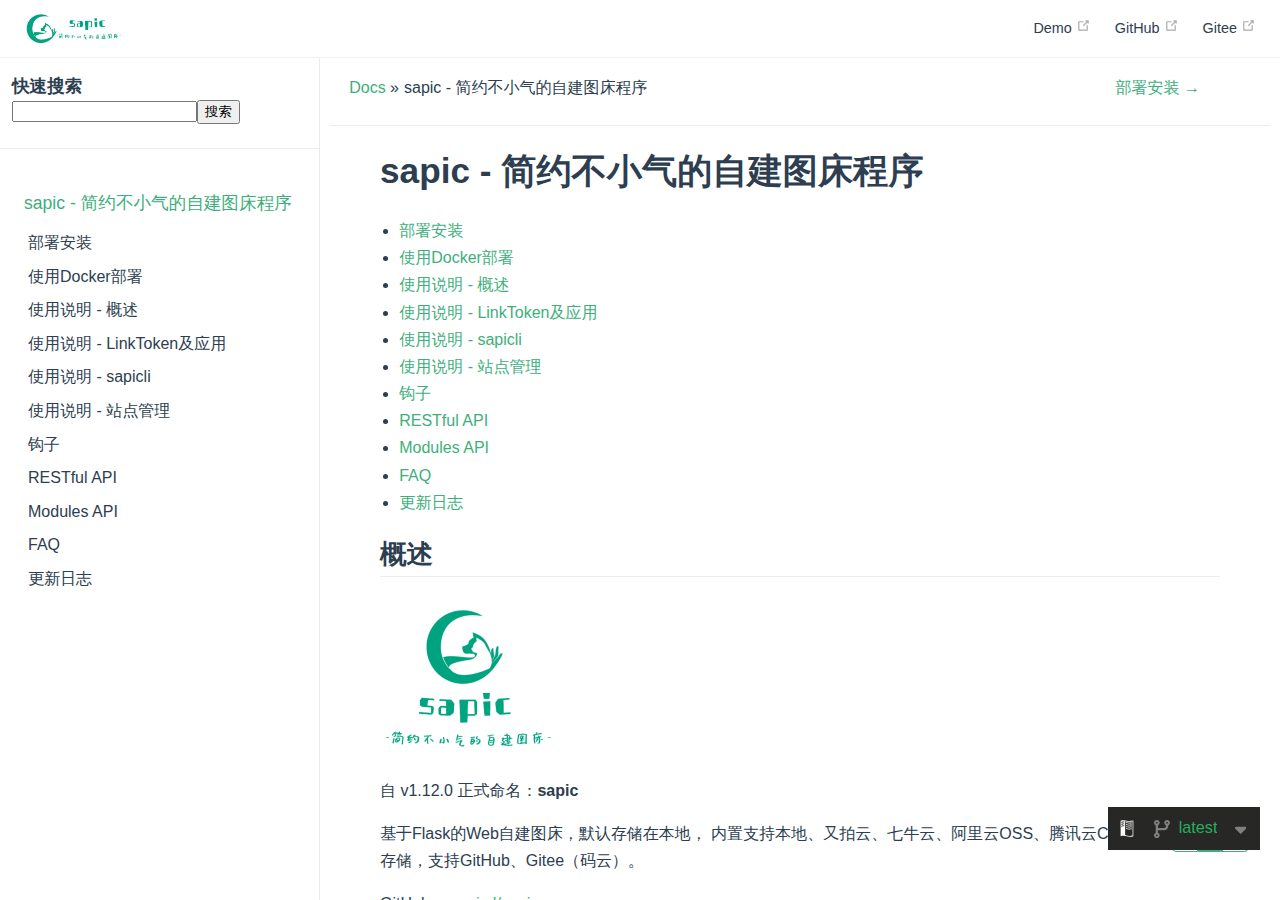Expand the latest version dropdown arrow

1240,830
